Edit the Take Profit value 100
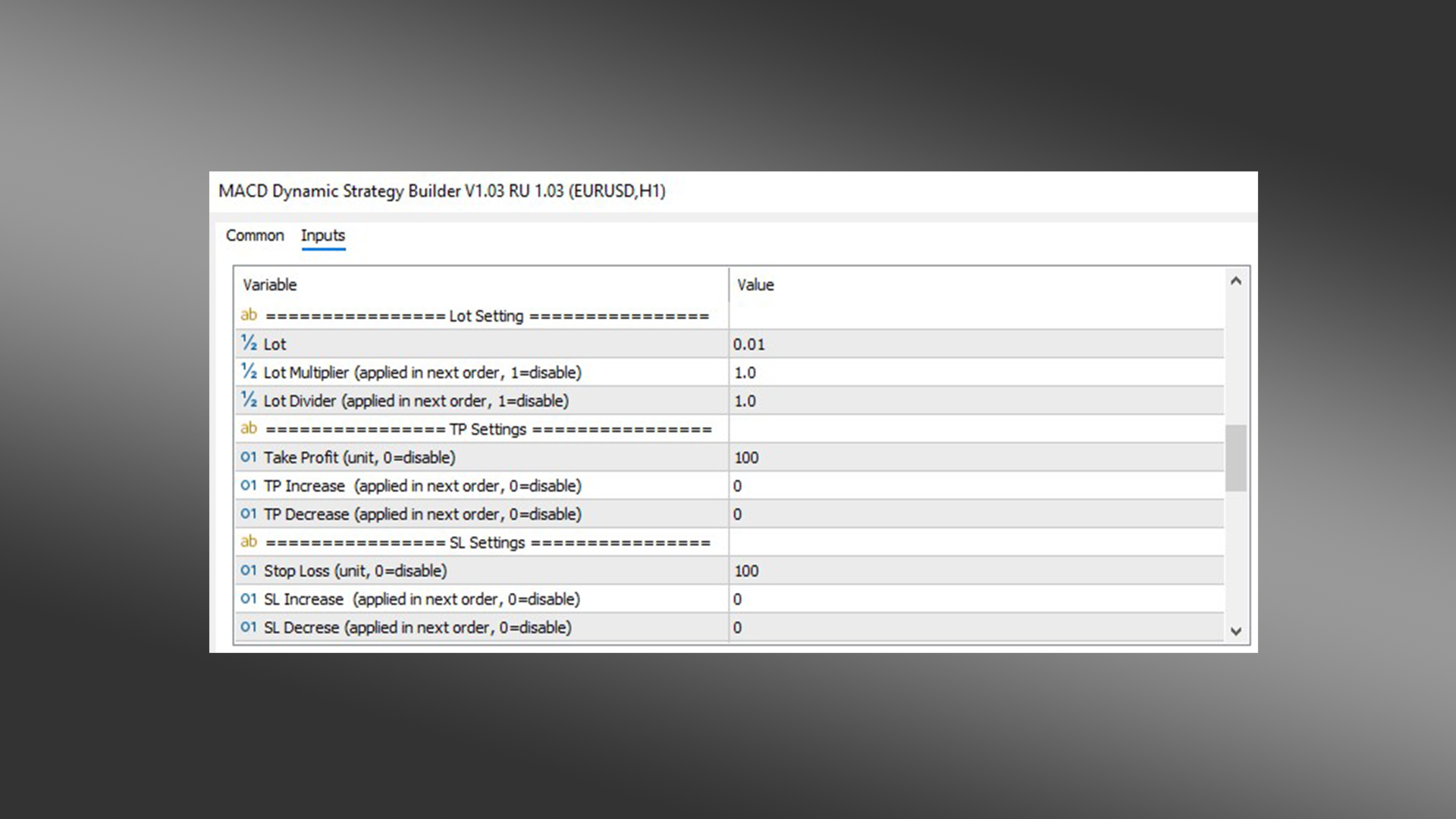The width and height of the screenshot is (1456, 819). point(975,457)
